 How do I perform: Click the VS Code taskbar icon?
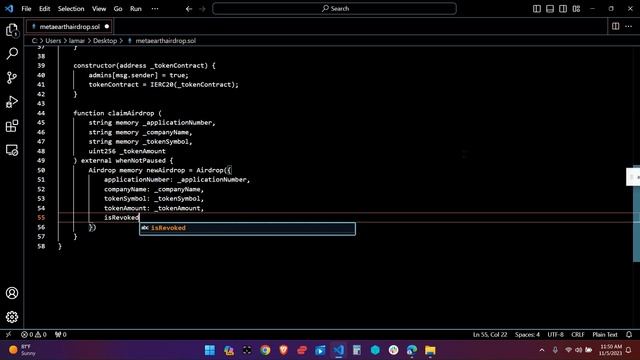[338, 350]
